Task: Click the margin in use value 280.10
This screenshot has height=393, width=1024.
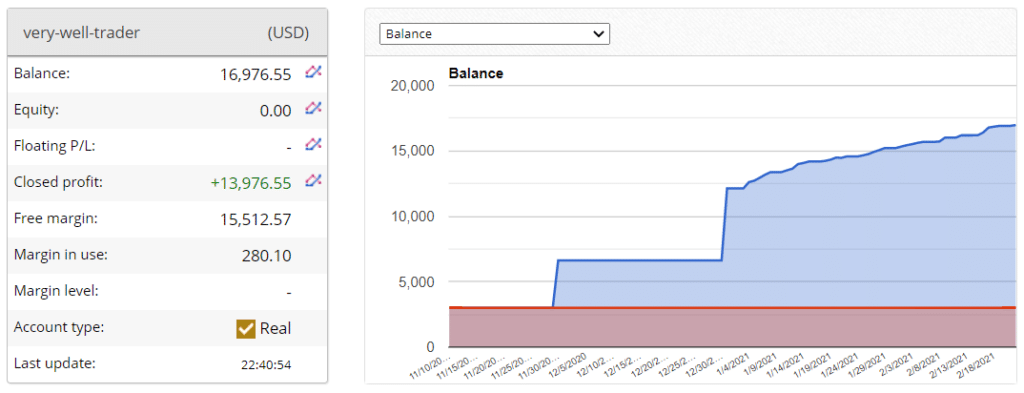Action: coord(266,256)
